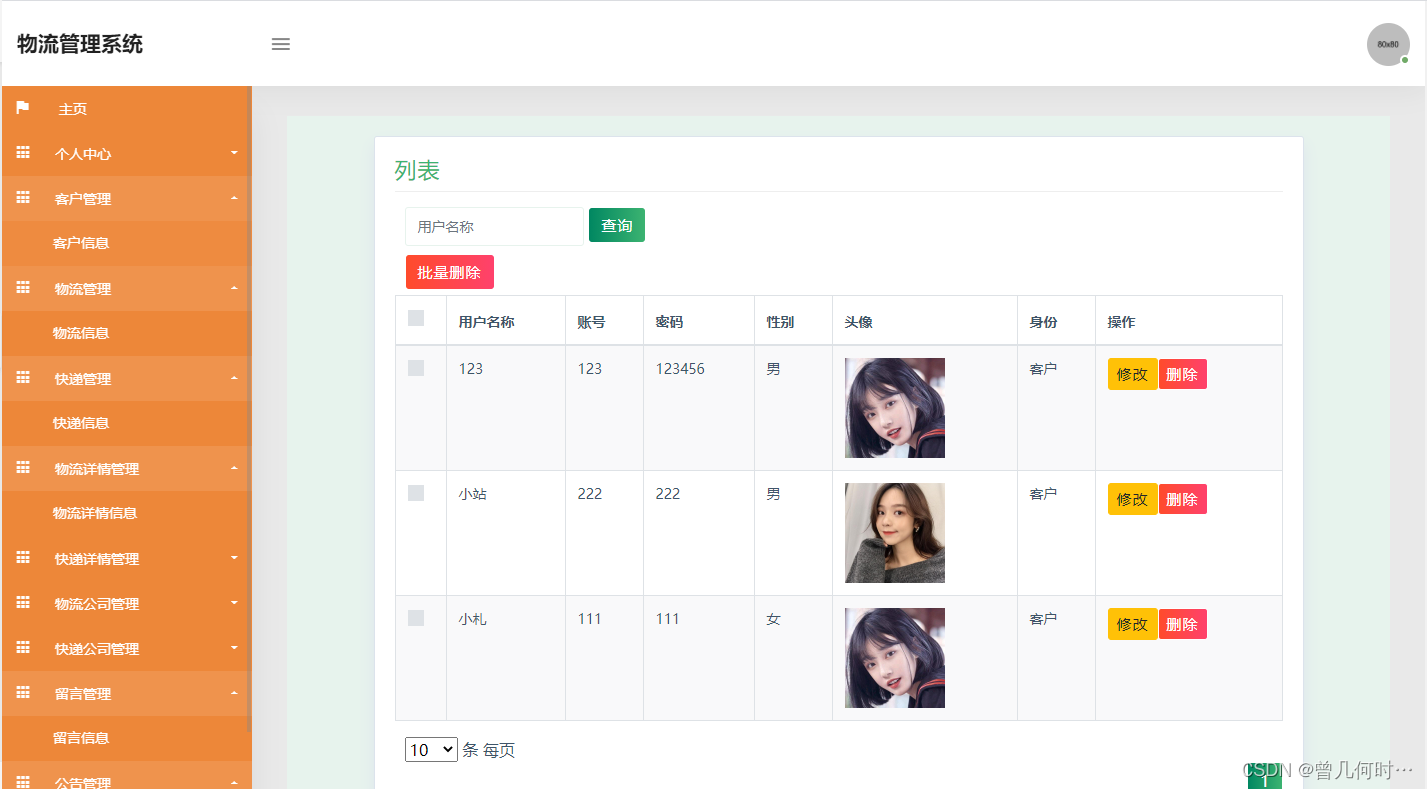The width and height of the screenshot is (1427, 789).
Task: Open 物流详情信息 submenu item
Action: (95, 513)
